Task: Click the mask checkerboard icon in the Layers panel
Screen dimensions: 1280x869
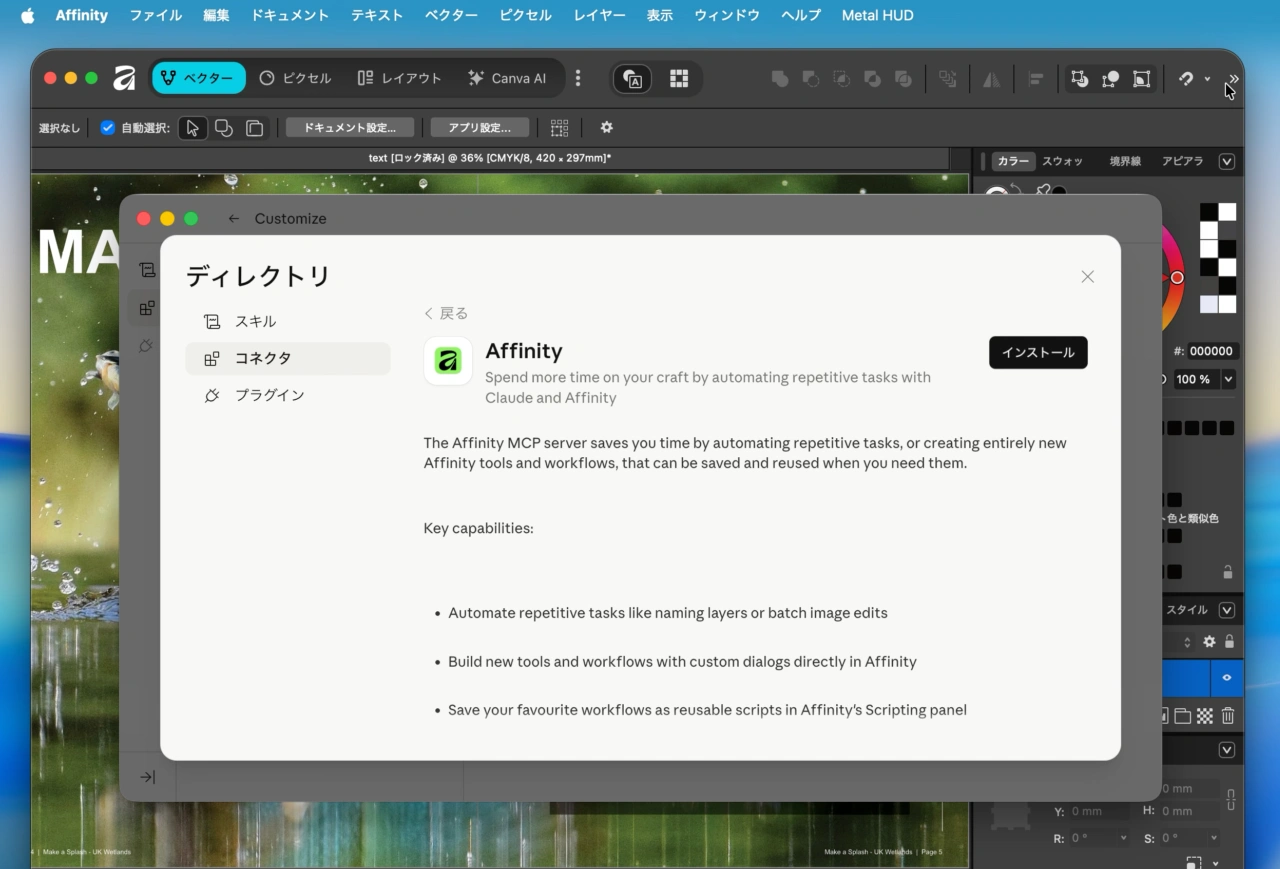Action: pyautogui.click(x=1204, y=716)
